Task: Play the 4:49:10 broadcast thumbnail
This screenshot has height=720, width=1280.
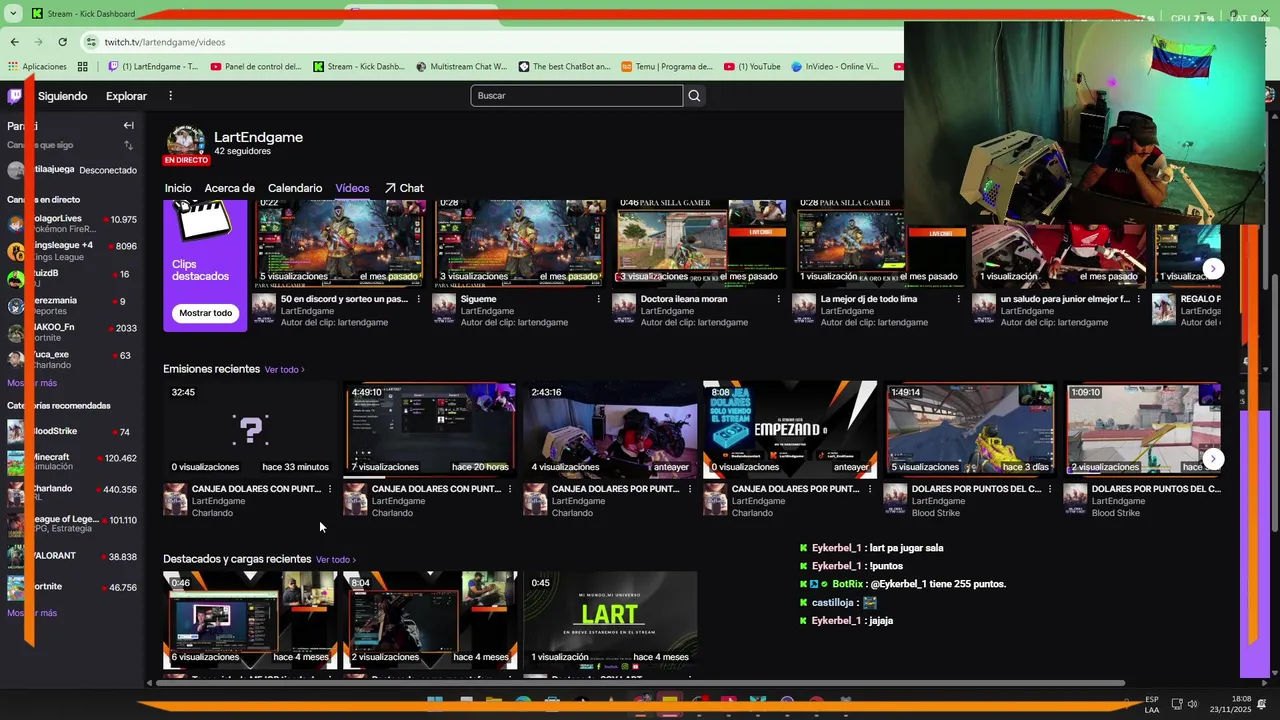Action: click(x=430, y=430)
